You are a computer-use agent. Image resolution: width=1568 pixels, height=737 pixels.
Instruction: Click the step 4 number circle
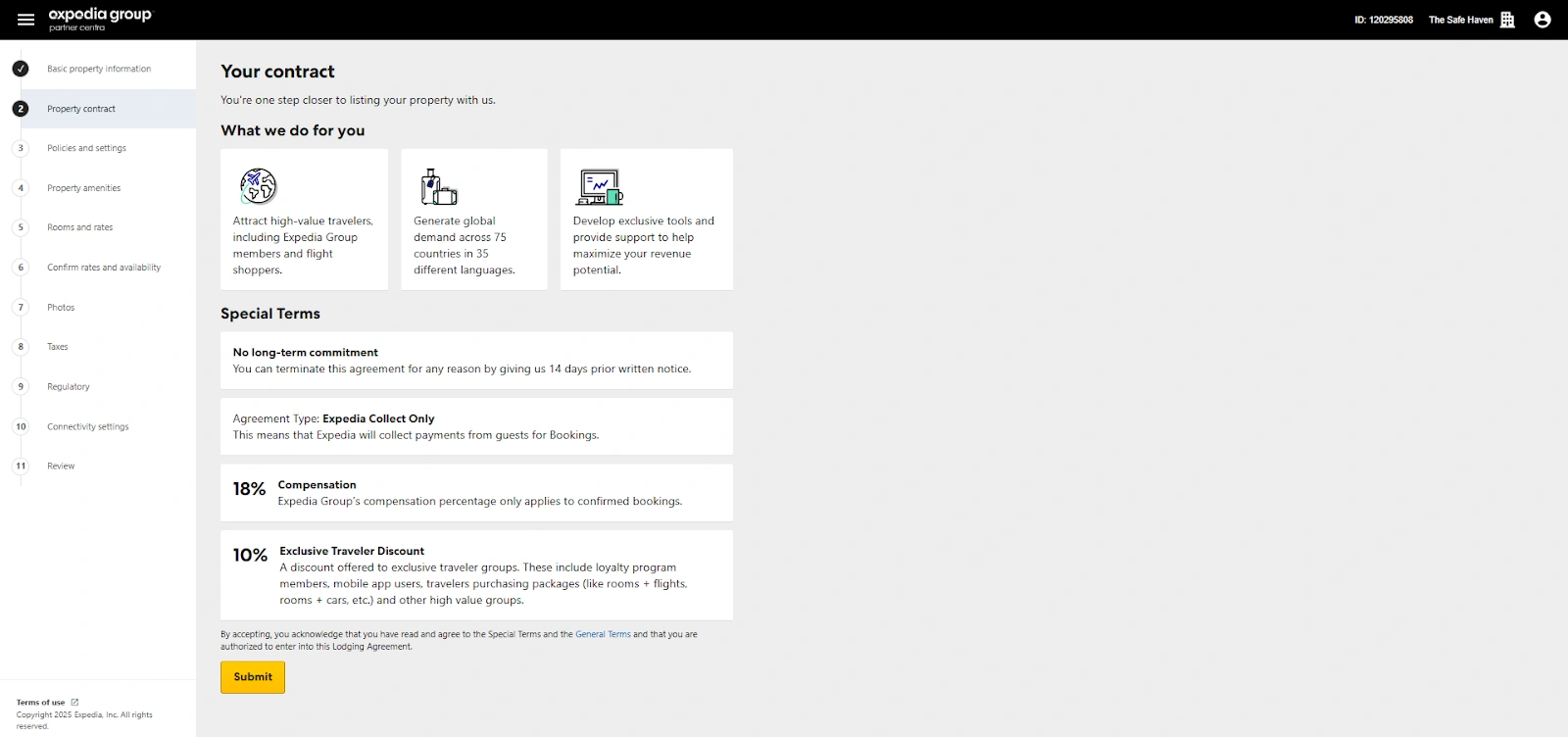(x=21, y=188)
